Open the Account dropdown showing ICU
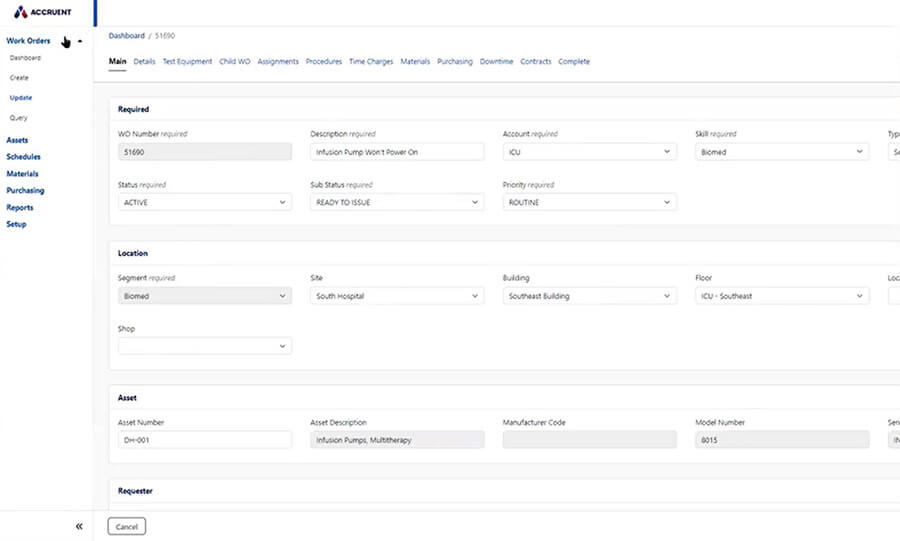The width and height of the screenshot is (900, 541). [589, 152]
